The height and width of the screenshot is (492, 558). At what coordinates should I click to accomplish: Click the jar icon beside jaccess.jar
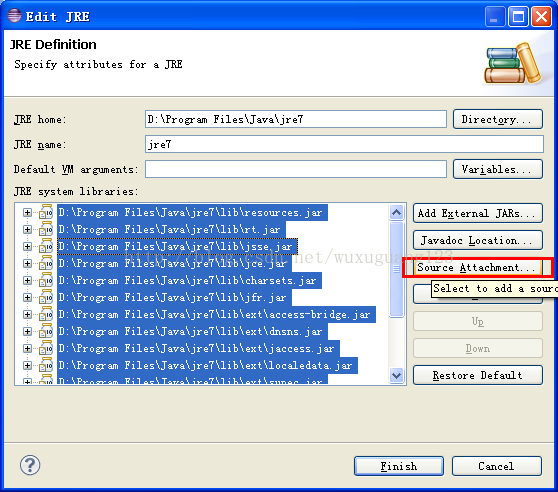tap(46, 348)
